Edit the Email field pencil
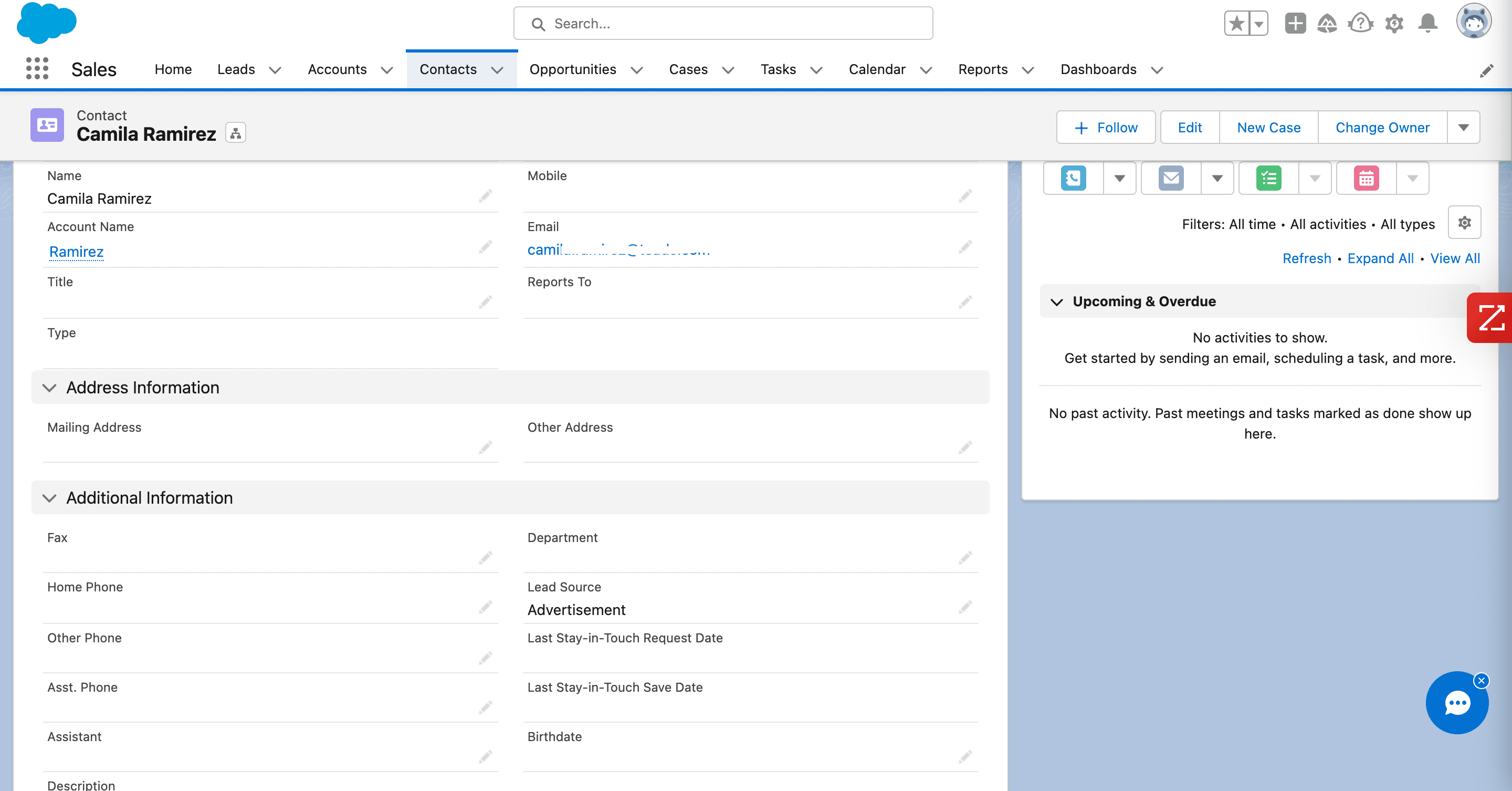The image size is (1512, 791). (965, 247)
